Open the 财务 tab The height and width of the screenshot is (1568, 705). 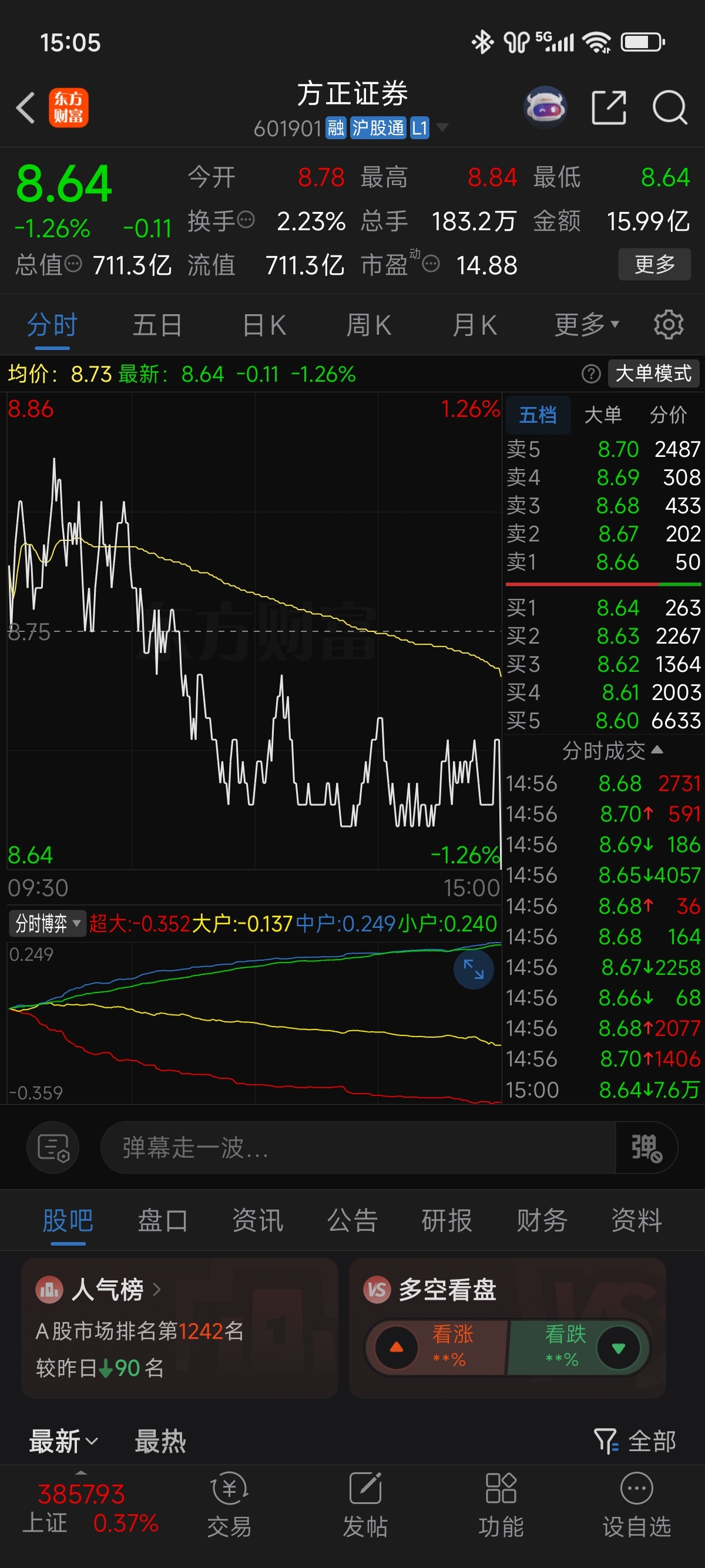coord(542,1220)
